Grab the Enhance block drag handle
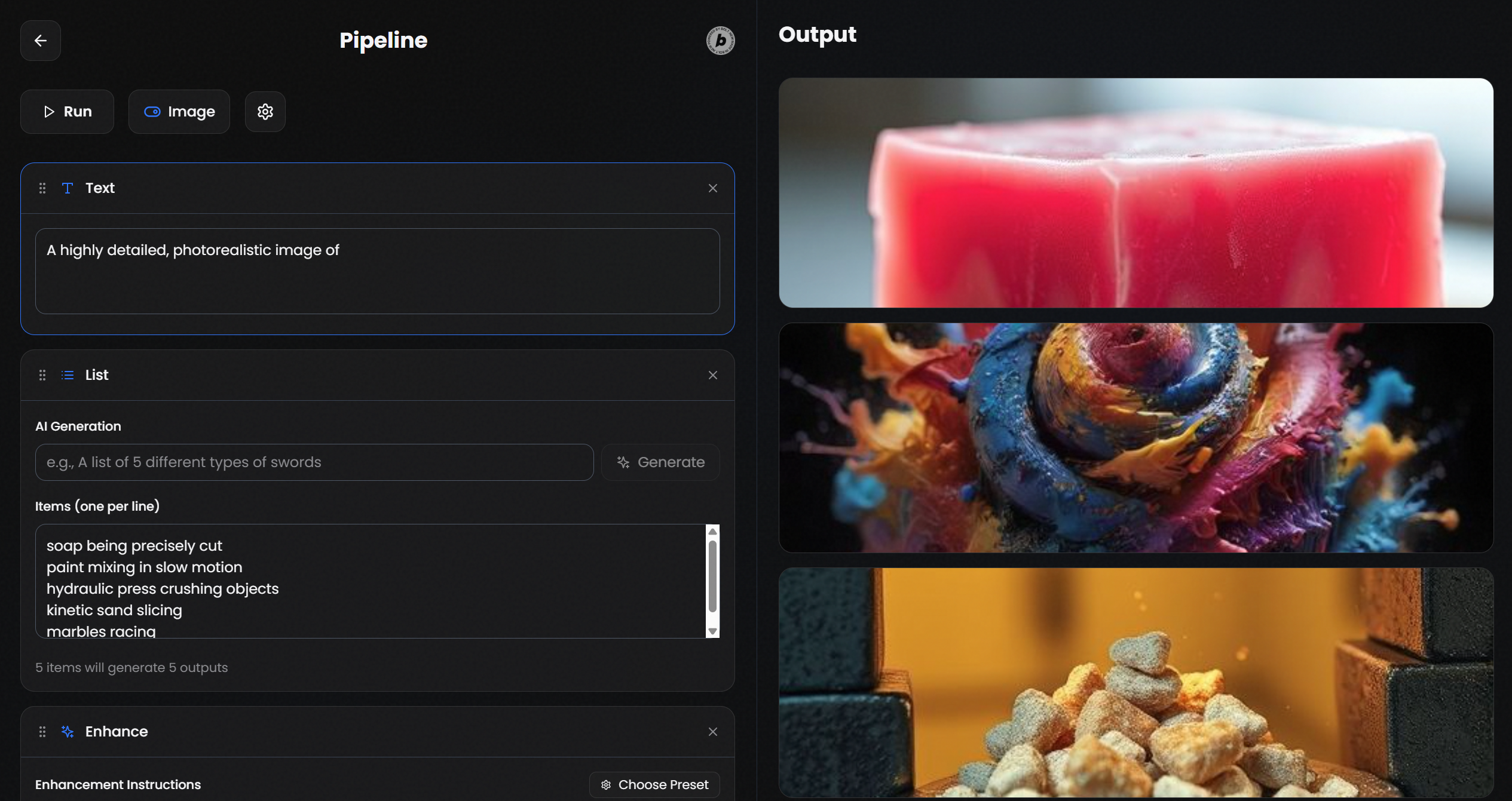This screenshot has height=801, width=1512. 42,732
